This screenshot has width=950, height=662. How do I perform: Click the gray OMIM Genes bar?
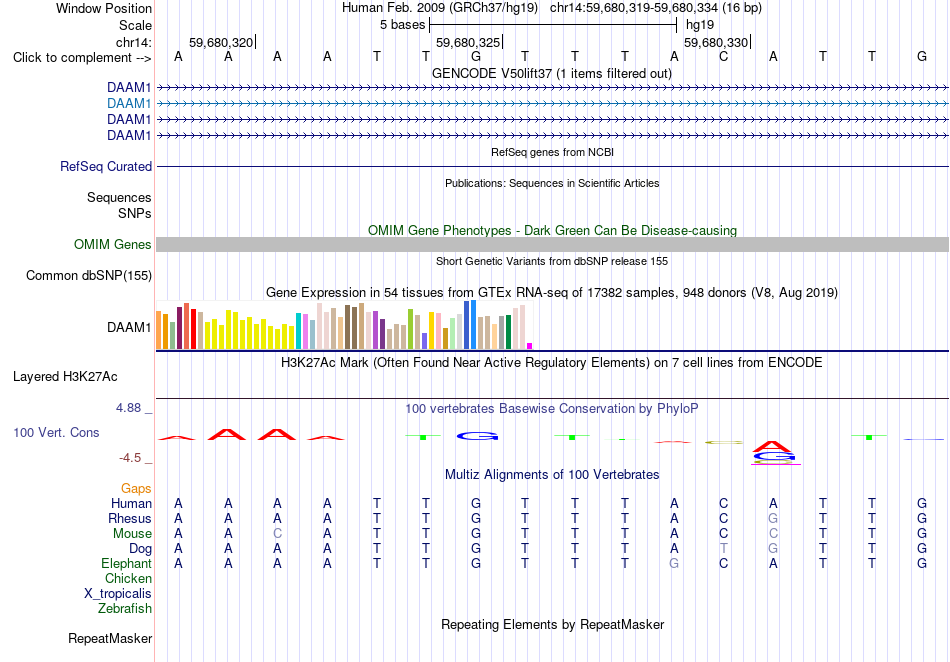click(x=553, y=245)
